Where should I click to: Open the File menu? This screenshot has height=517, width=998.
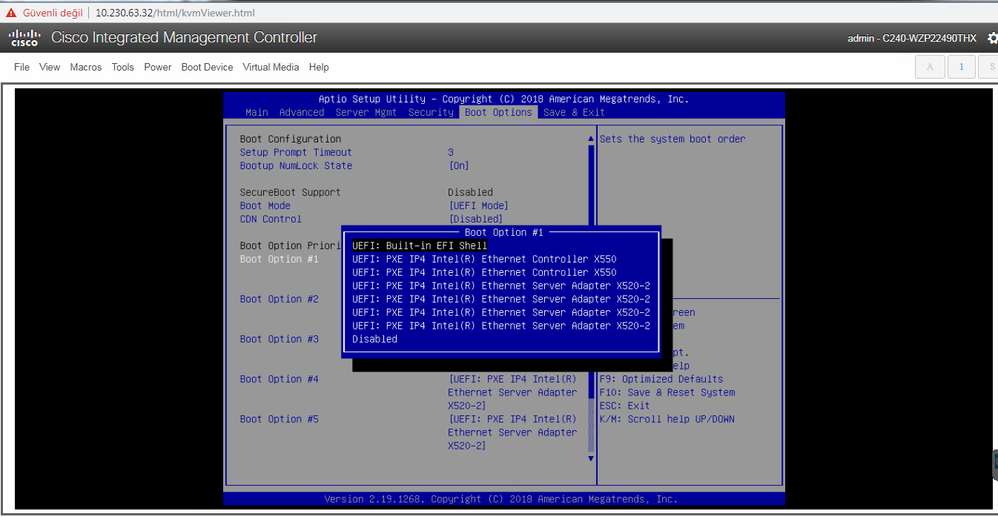tap(22, 67)
